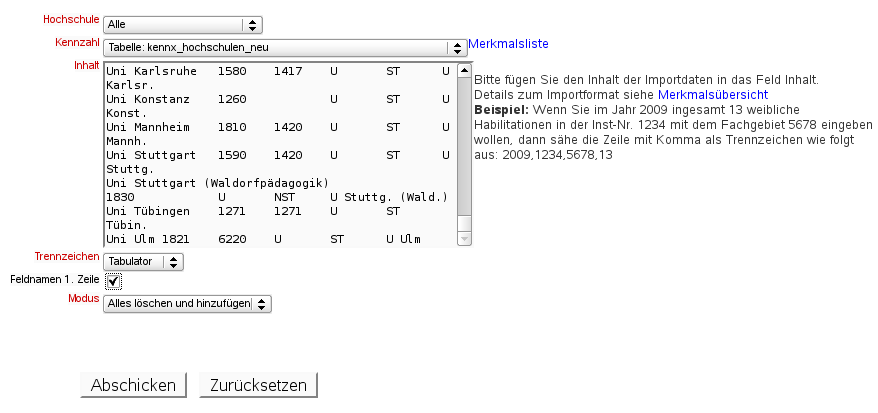Click the Uni Mannheim row in the textarea
Image resolution: width=878 pixels, height=413 pixels.
point(278,127)
